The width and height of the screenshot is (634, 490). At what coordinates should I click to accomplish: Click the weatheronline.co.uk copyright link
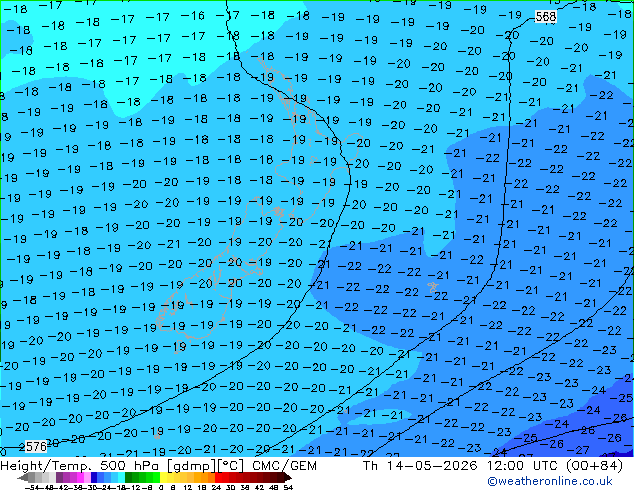[550, 481]
